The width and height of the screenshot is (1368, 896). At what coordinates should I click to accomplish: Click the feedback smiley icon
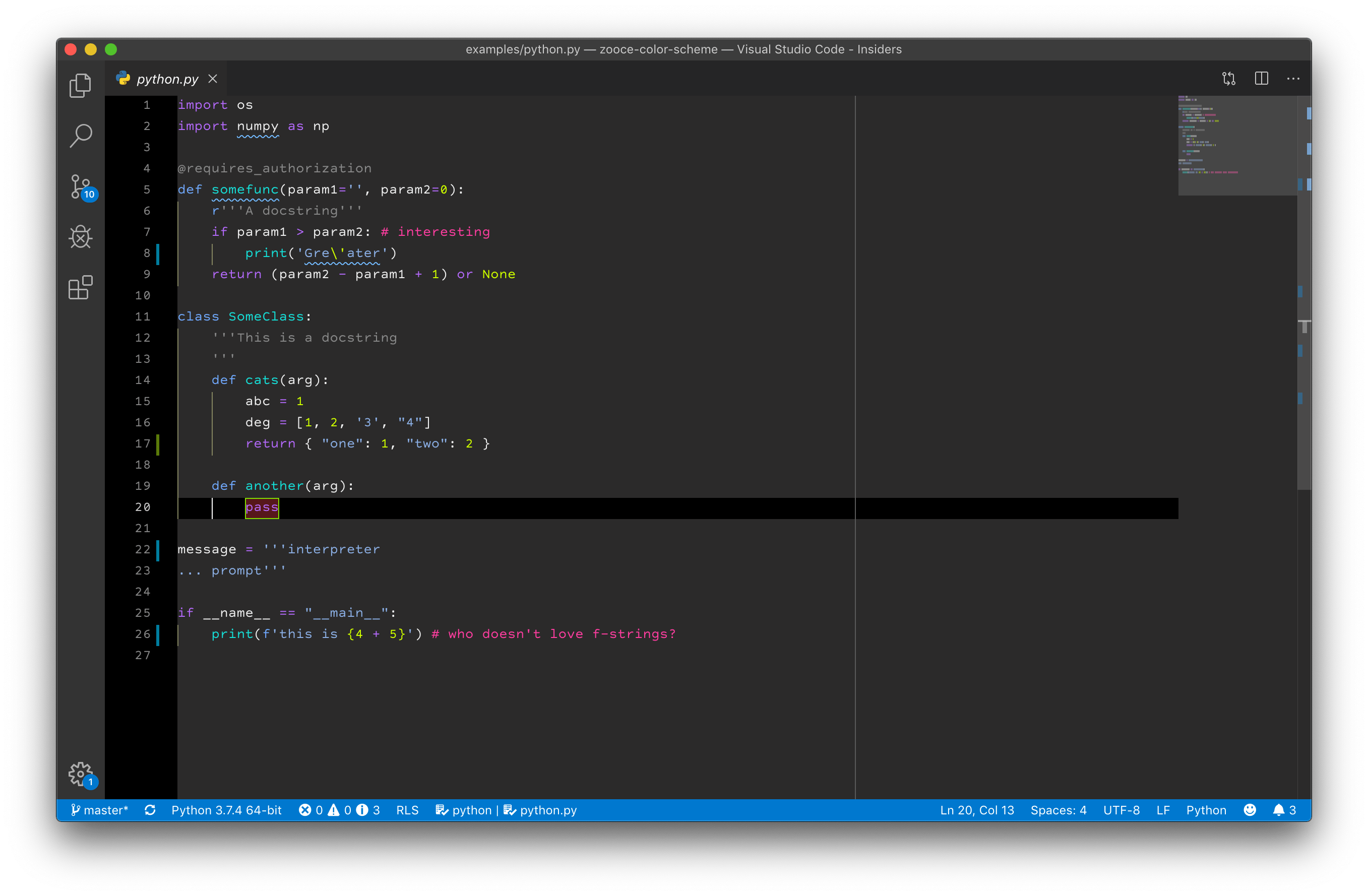[x=1250, y=810]
